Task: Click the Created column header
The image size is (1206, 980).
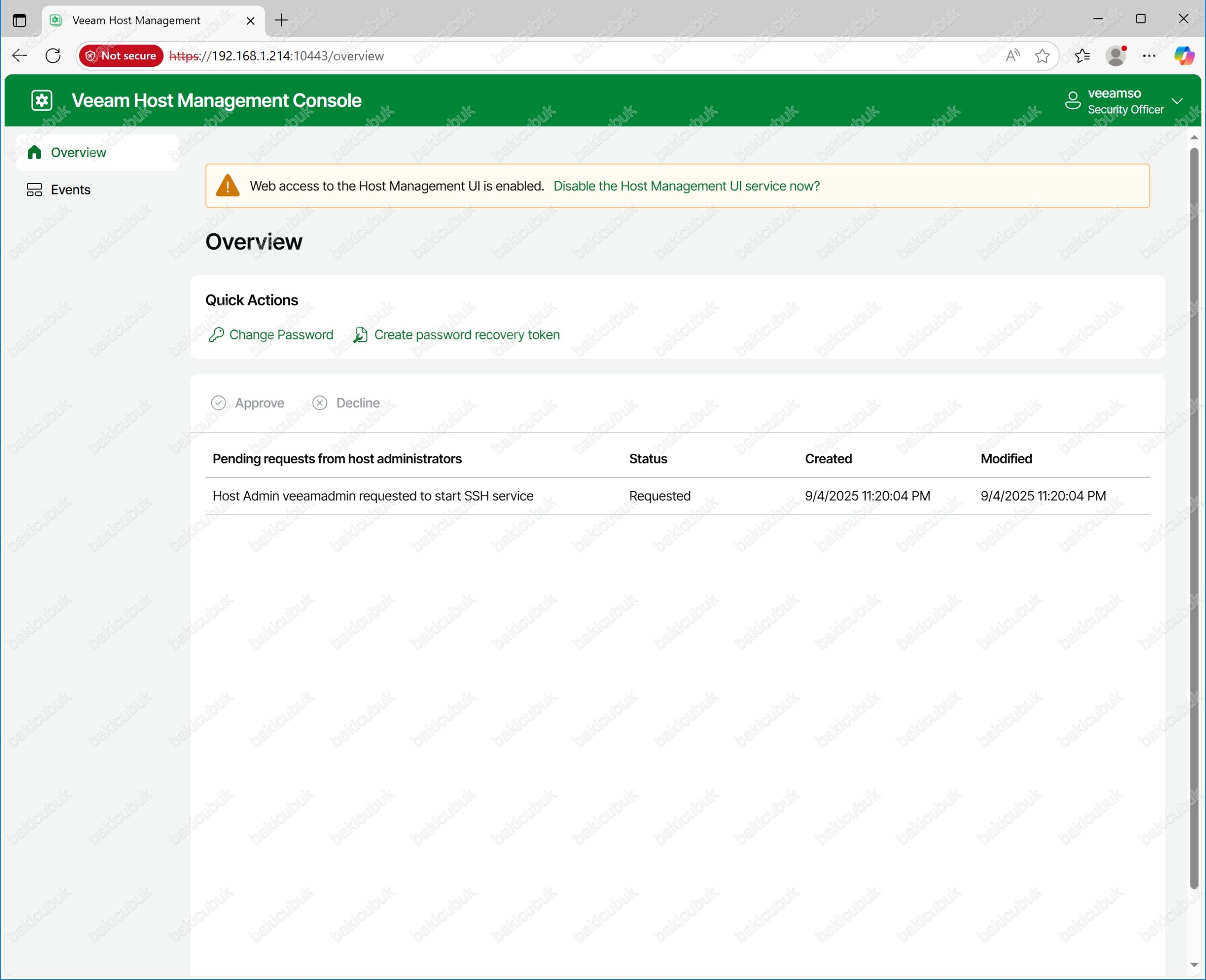Action: click(828, 459)
